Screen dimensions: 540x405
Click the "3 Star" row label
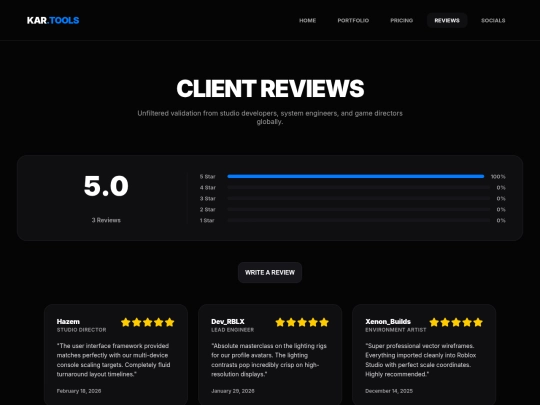point(208,198)
